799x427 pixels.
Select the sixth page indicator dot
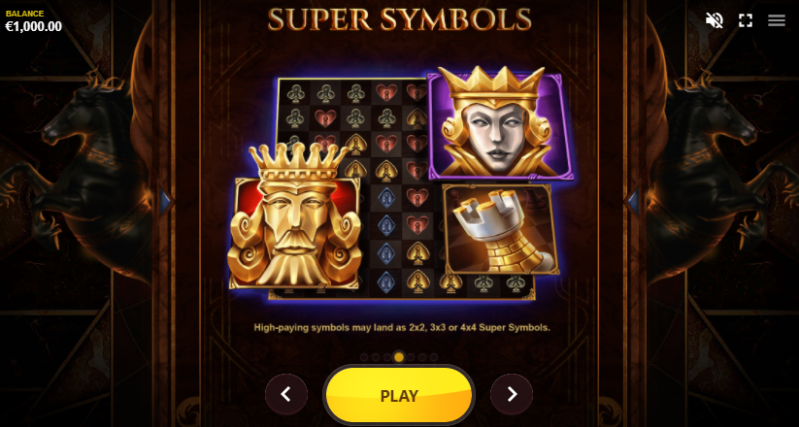(x=422, y=357)
